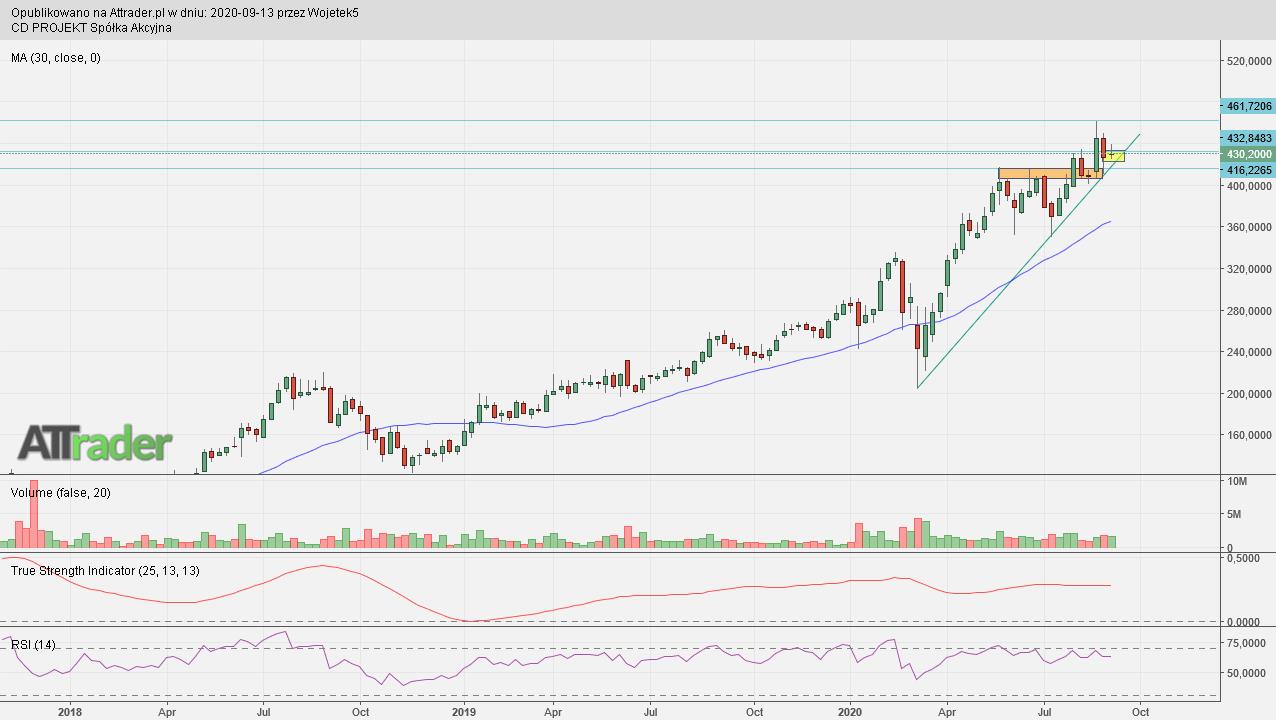Click the 240,0000 price axis value
This screenshot has width=1276, height=720.
1249,352
